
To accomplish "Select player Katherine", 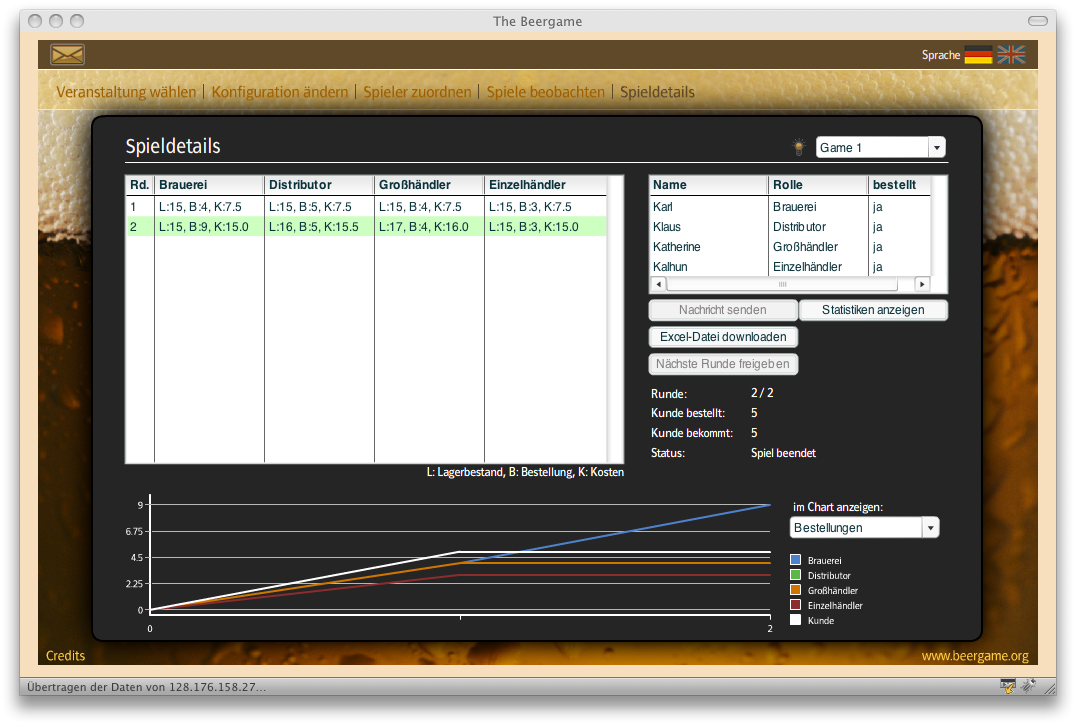I will pos(789,246).
